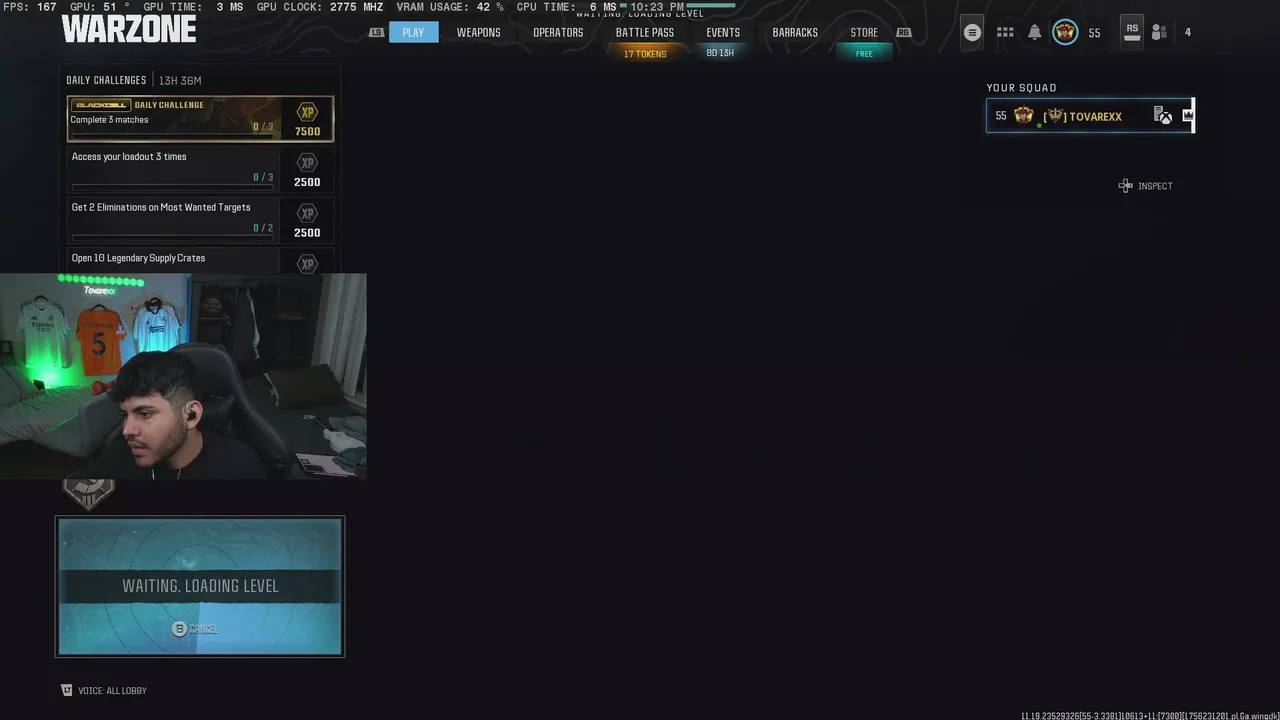Click Get 2 Eliminations challenge text
This screenshot has height=720, width=1280.
click(161, 207)
